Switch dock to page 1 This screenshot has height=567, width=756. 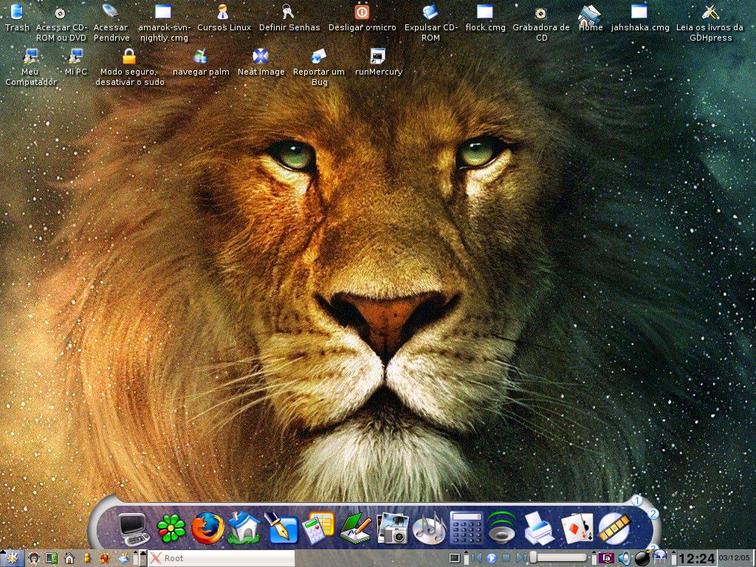tap(637, 501)
